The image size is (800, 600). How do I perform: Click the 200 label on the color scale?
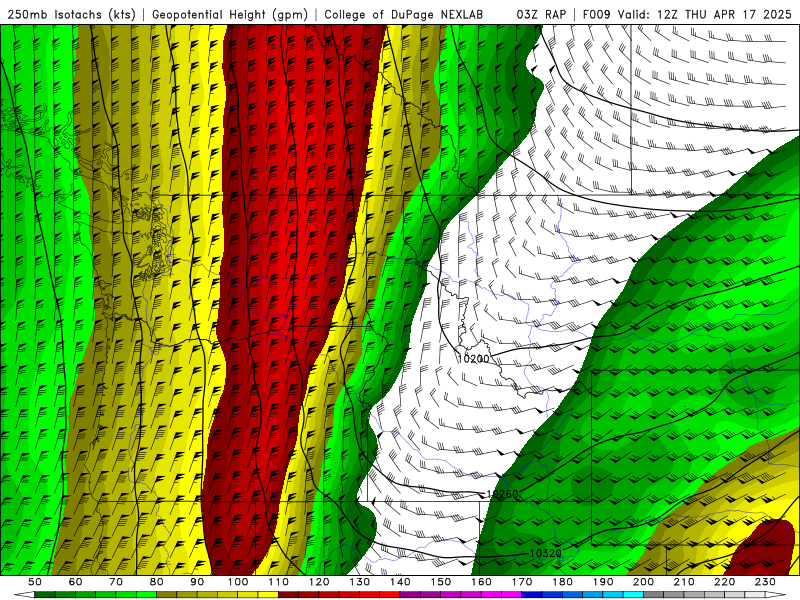(643, 582)
